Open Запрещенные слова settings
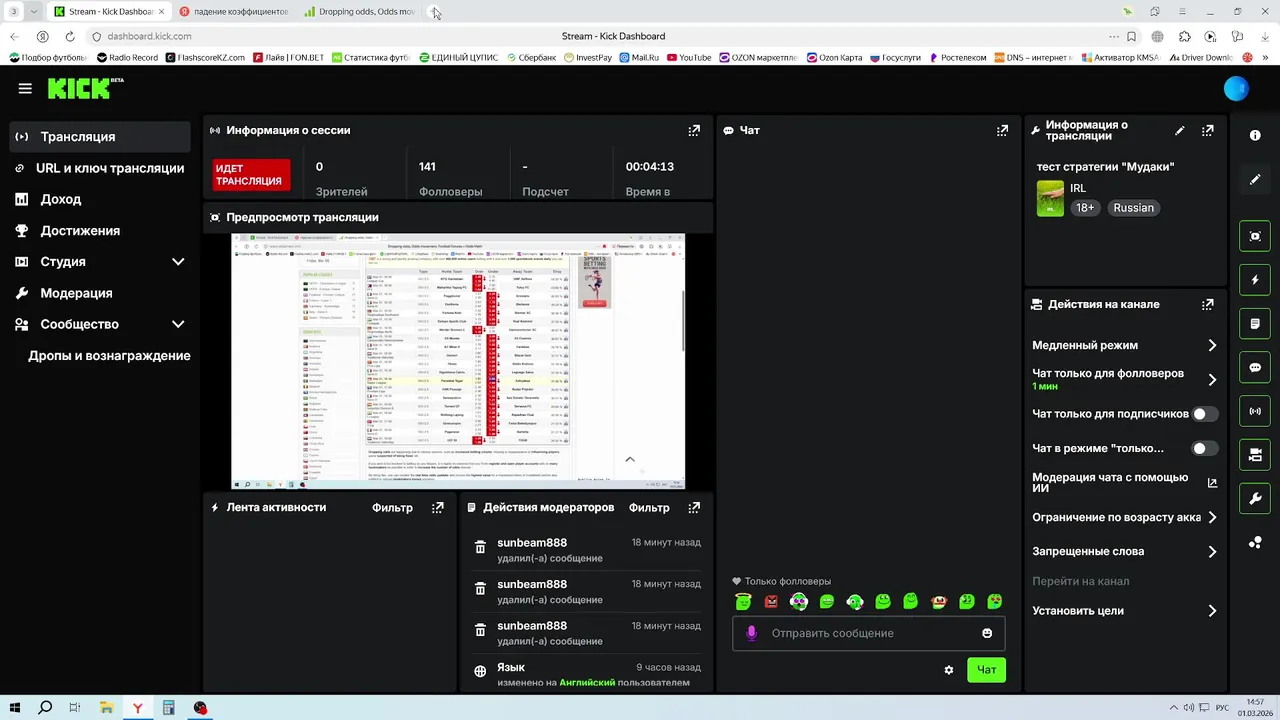The width and height of the screenshot is (1280, 720). pos(1125,551)
